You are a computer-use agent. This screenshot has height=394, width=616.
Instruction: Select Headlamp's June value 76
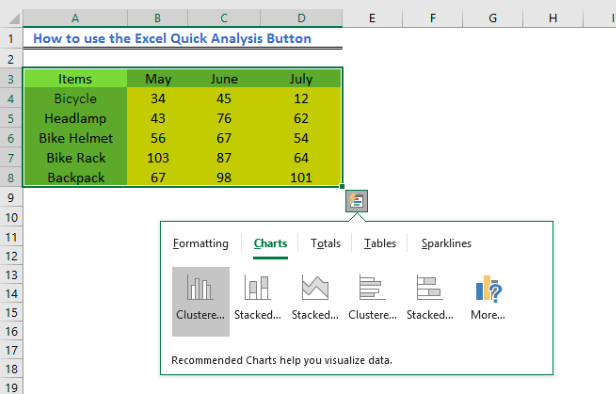coord(224,118)
